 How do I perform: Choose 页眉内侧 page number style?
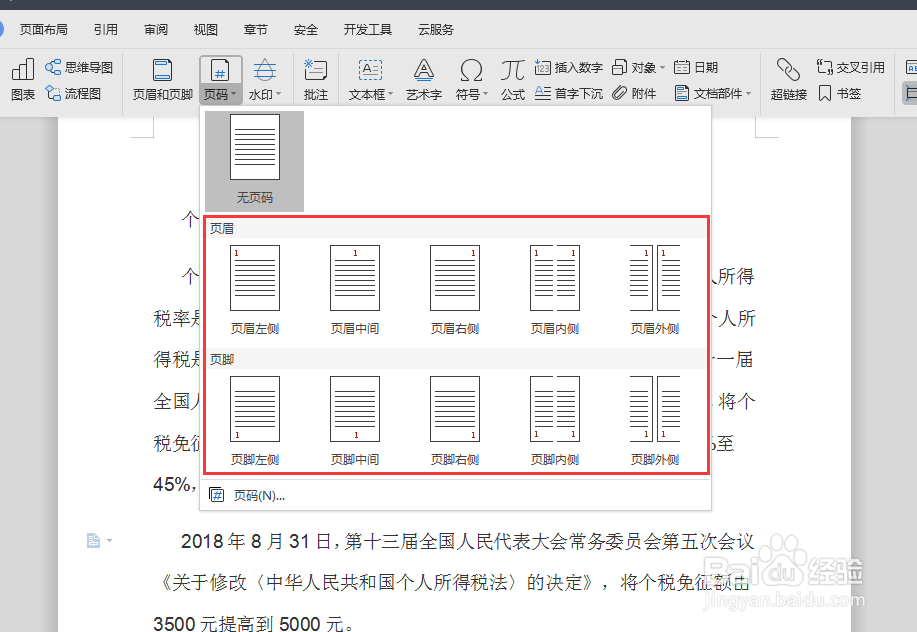point(554,290)
